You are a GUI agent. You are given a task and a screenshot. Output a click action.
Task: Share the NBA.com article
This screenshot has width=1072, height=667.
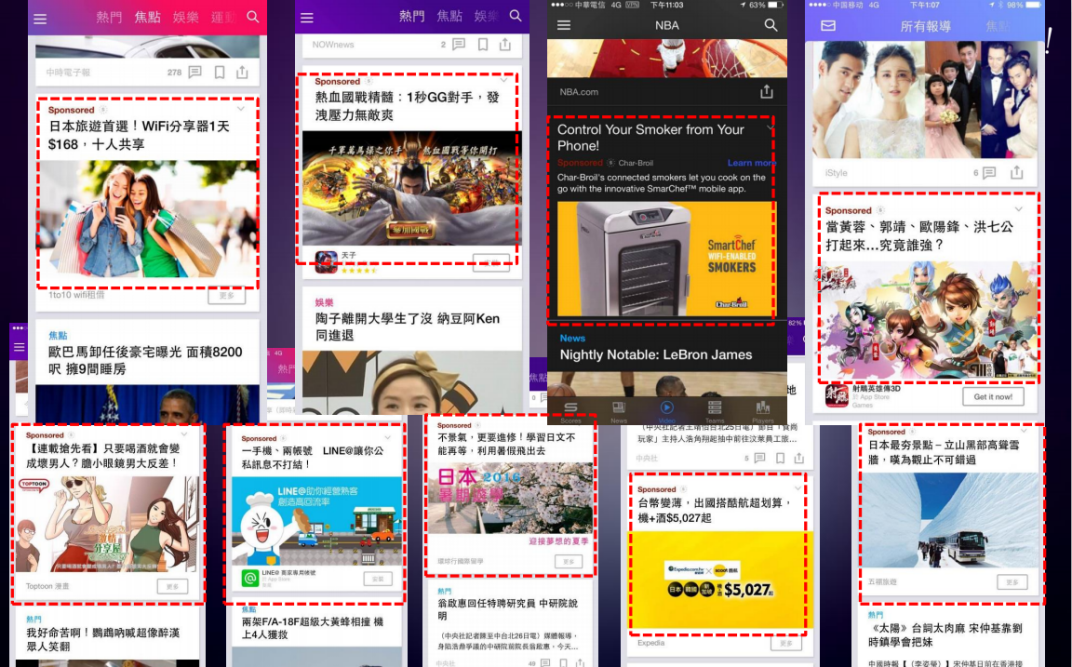[x=766, y=92]
